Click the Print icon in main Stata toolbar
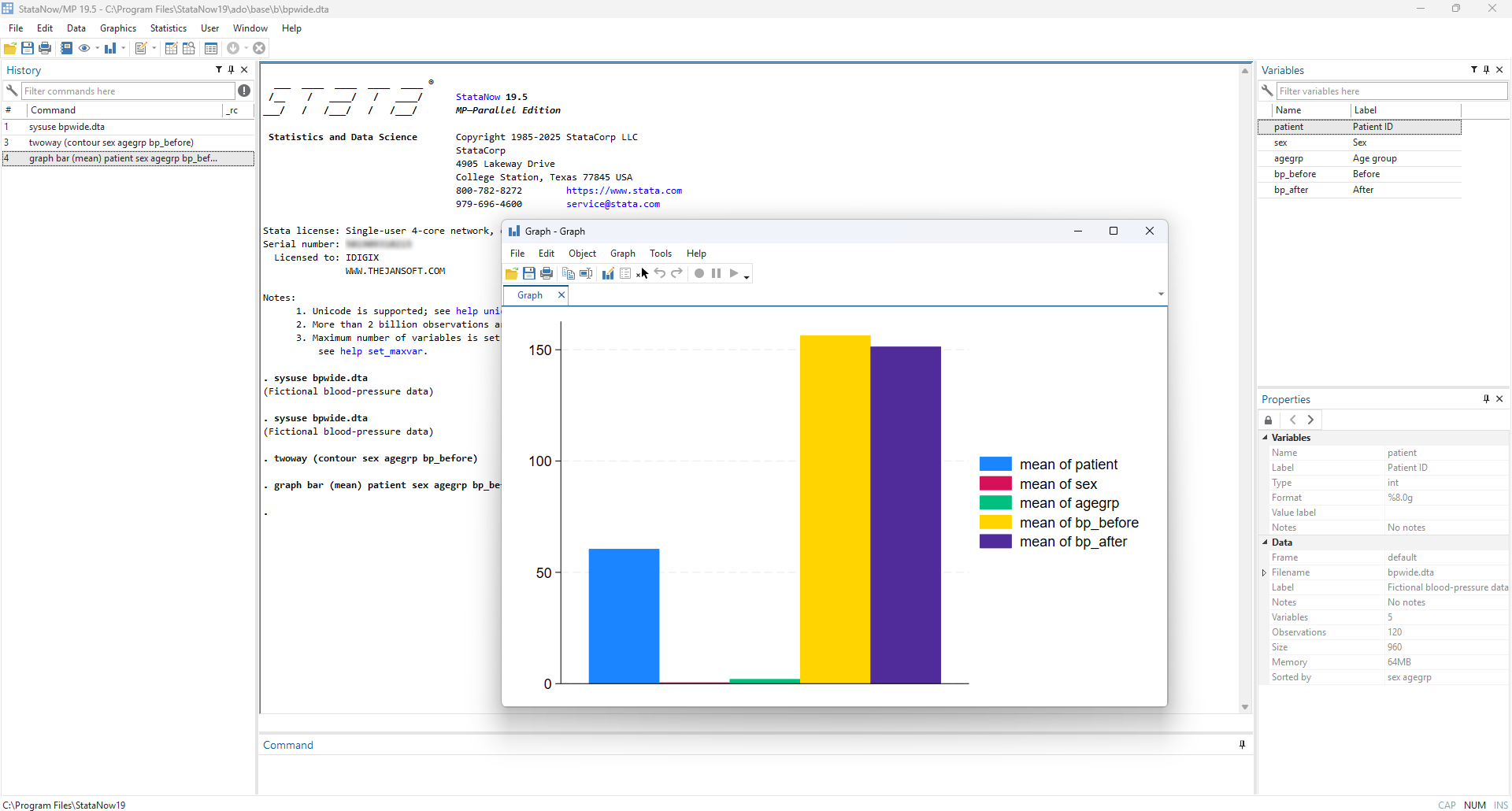The image size is (1512, 811). [45, 49]
